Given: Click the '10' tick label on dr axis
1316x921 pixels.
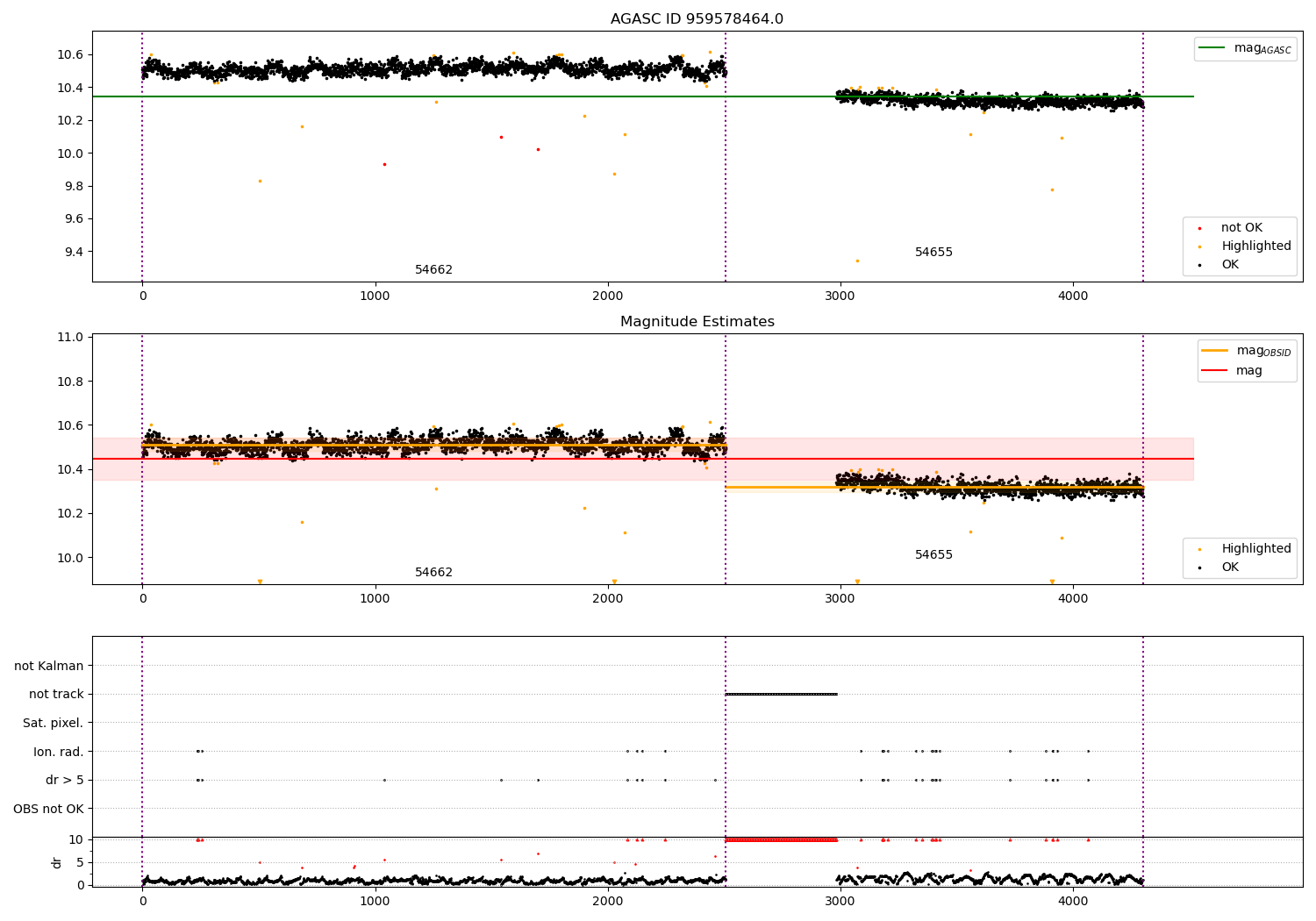Looking at the screenshot, I should tap(76, 840).
